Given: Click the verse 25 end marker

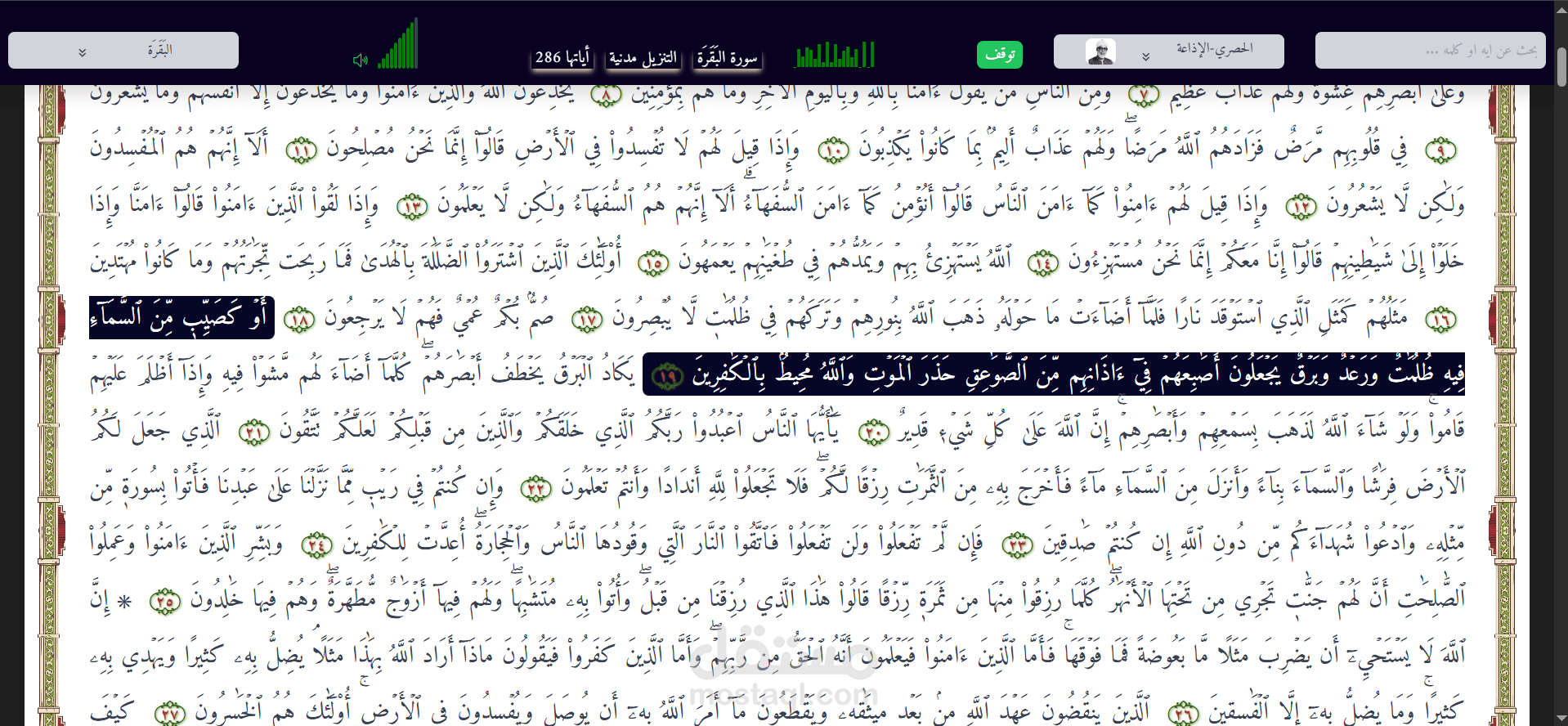Looking at the screenshot, I should tap(165, 602).
